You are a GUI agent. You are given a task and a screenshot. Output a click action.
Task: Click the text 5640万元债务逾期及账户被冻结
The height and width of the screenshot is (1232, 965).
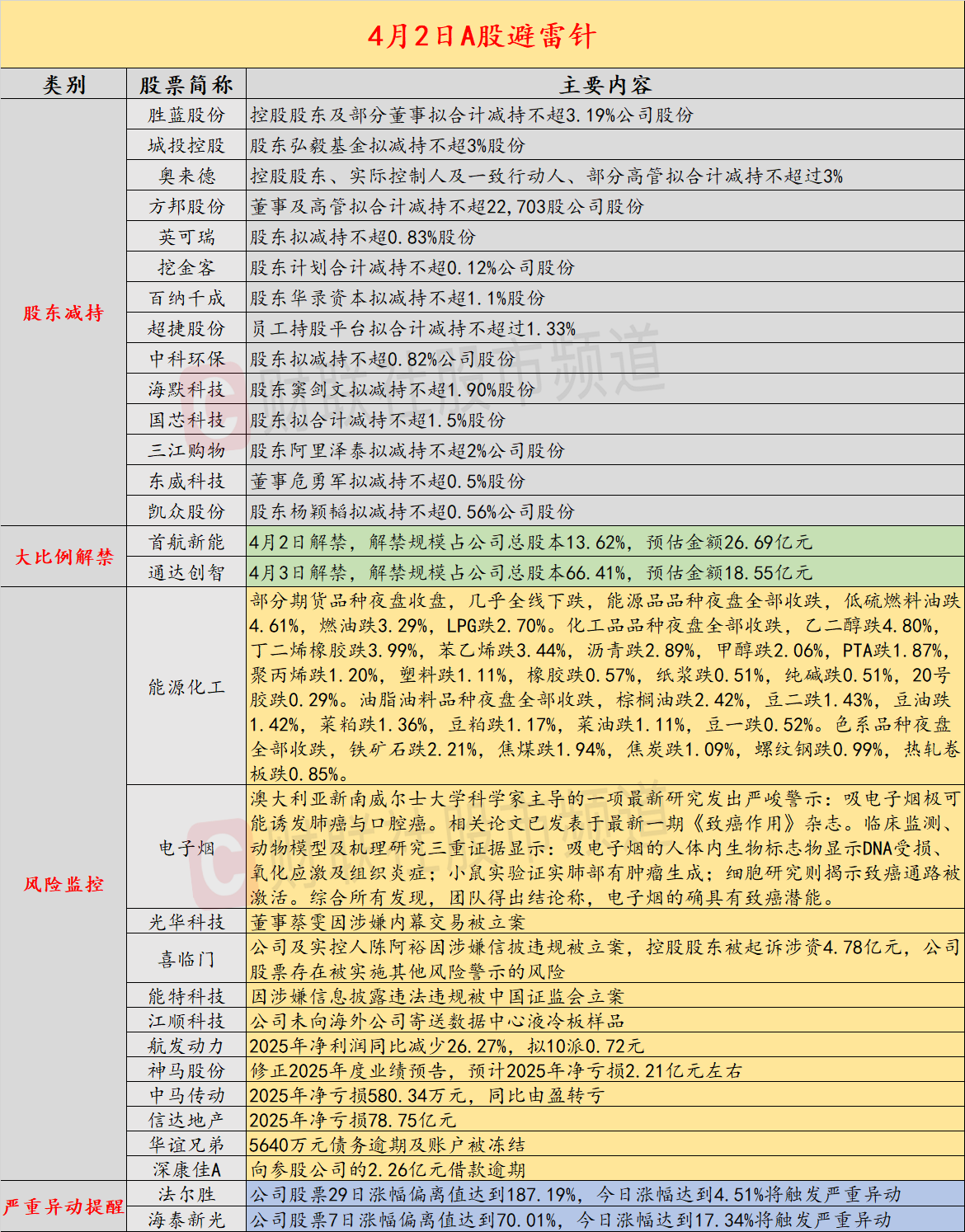click(x=388, y=1145)
